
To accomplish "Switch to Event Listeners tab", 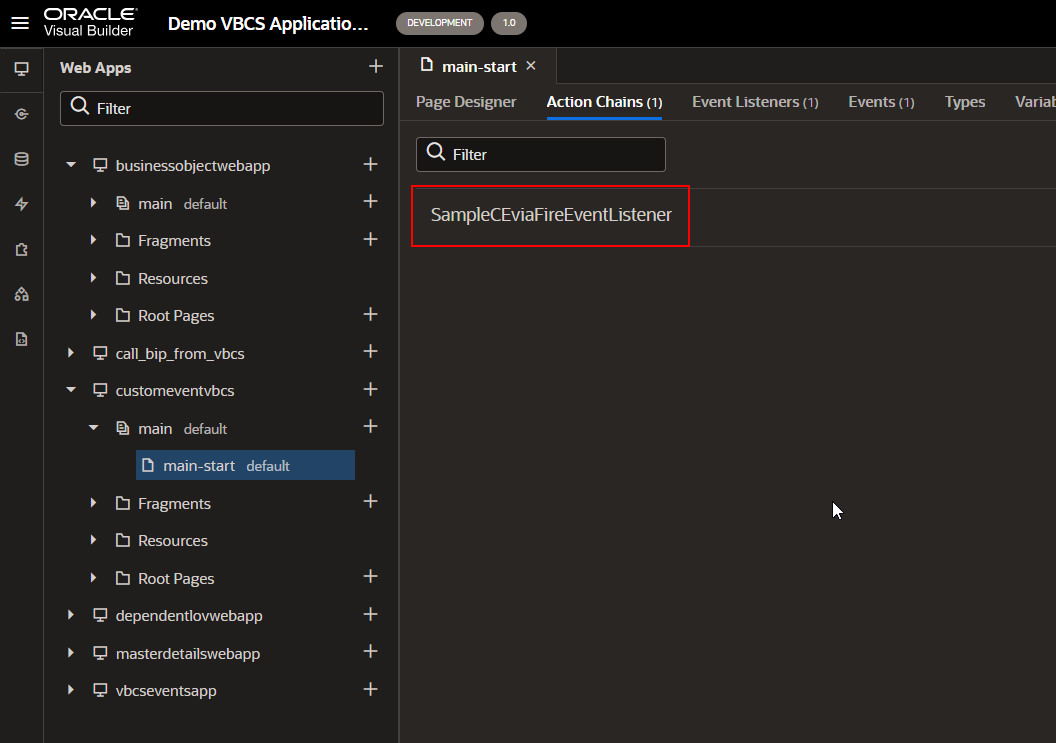I will 755,102.
